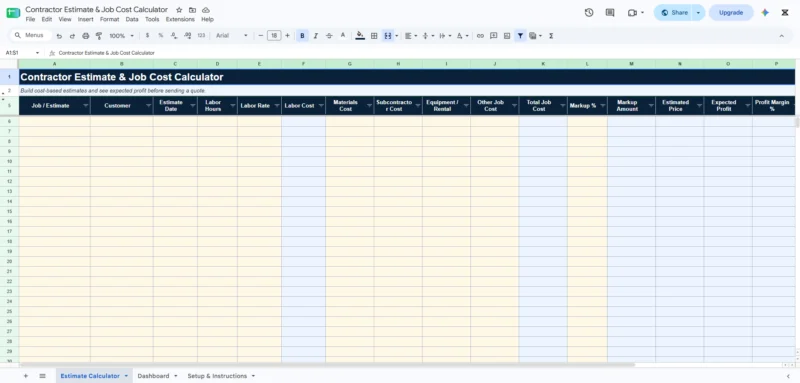The height and width of the screenshot is (383, 800).
Task: Collapse the toolbar with the chevron
Action: coord(781,36)
